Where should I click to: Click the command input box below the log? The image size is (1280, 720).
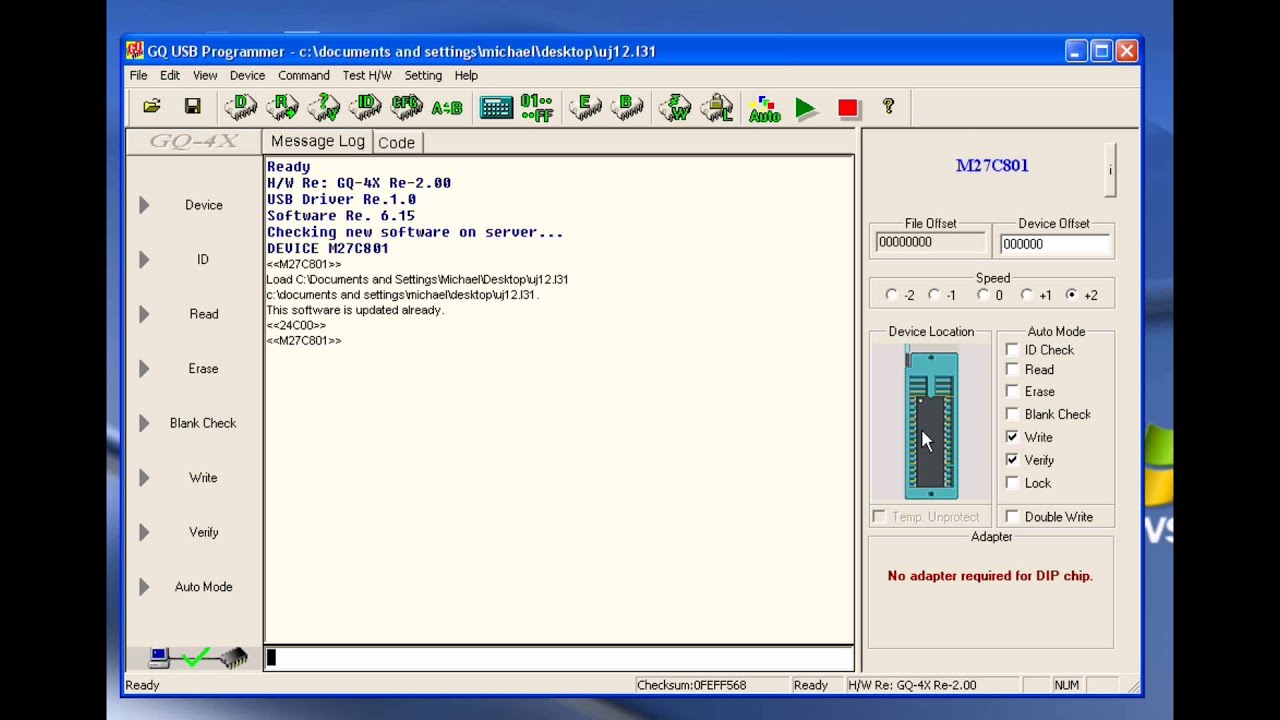pos(559,658)
